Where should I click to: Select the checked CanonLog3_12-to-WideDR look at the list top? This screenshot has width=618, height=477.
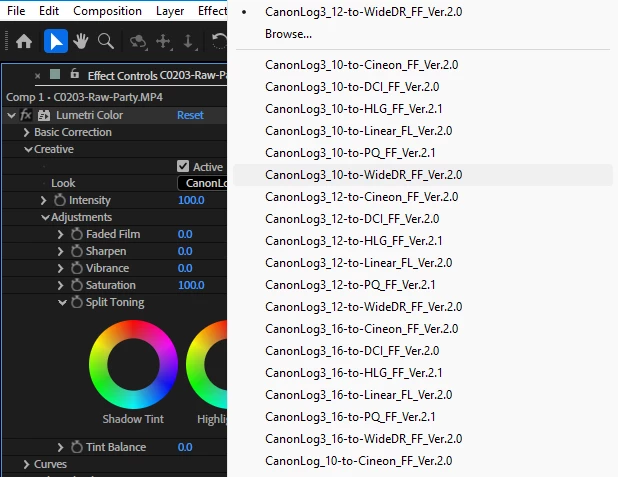423,12
